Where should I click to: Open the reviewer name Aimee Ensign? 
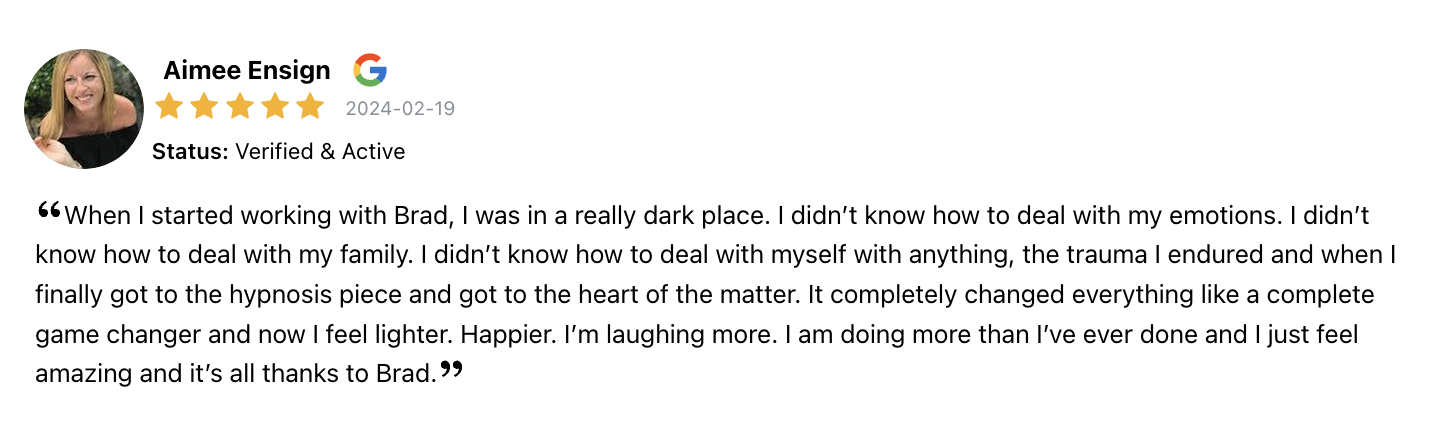(x=246, y=70)
